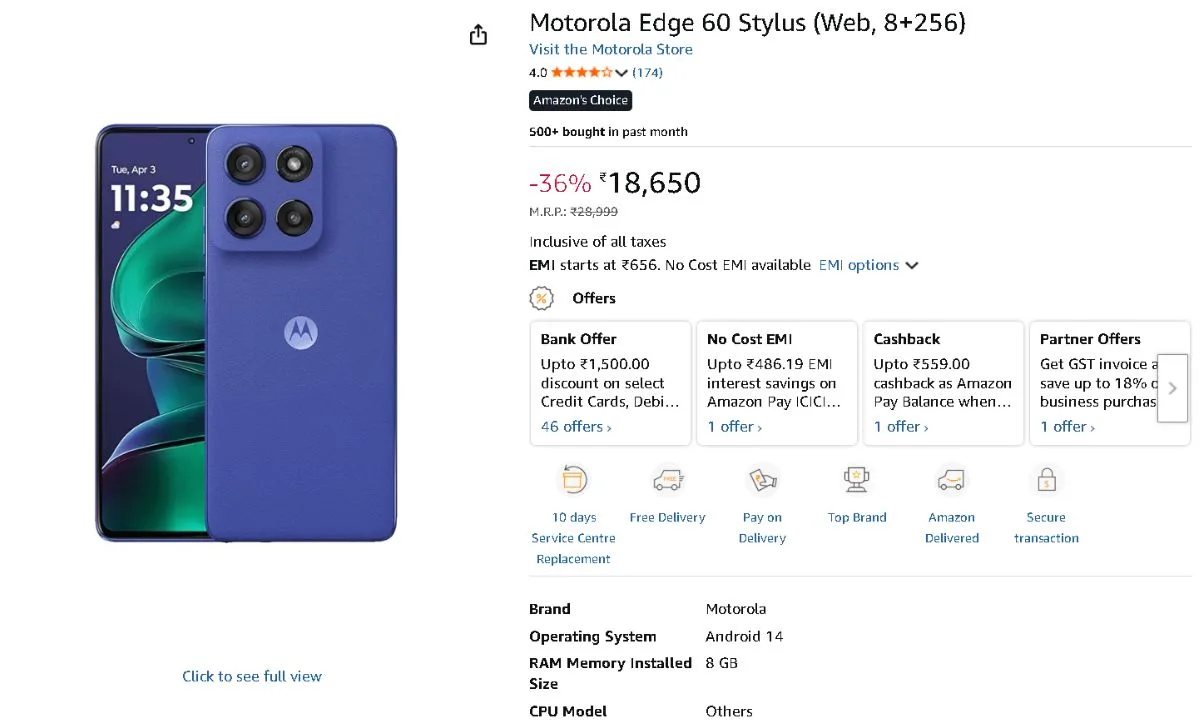
Task: Click to see full view link
Action: pos(252,676)
